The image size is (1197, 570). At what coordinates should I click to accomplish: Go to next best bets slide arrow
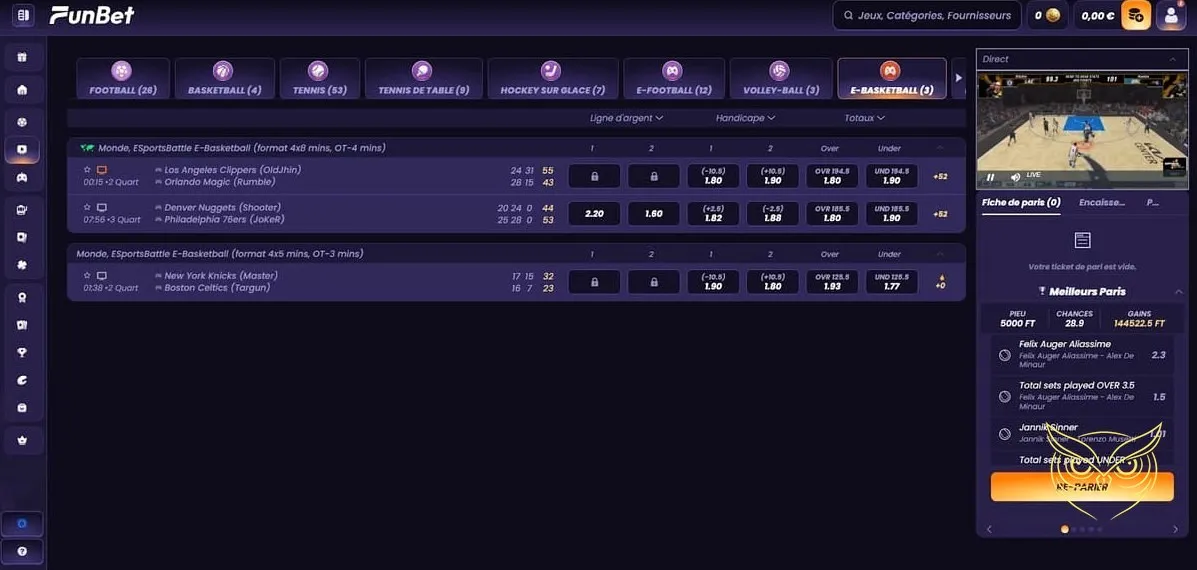[x=1176, y=529]
